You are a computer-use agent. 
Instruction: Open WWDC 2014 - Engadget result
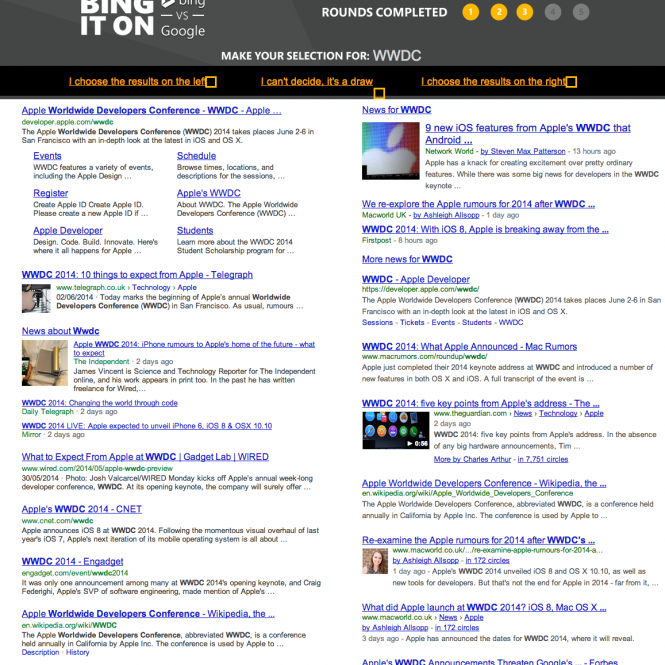coord(72,561)
